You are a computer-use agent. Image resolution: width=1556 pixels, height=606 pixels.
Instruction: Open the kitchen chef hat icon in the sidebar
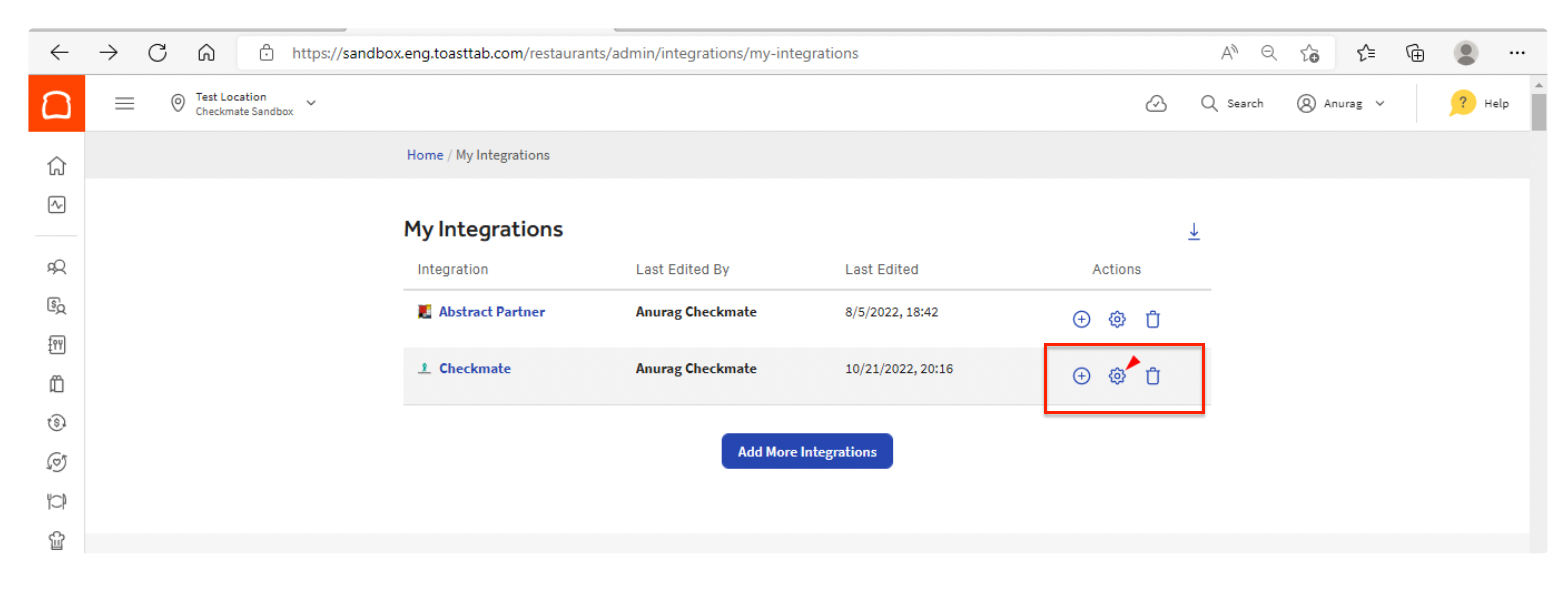(x=57, y=540)
